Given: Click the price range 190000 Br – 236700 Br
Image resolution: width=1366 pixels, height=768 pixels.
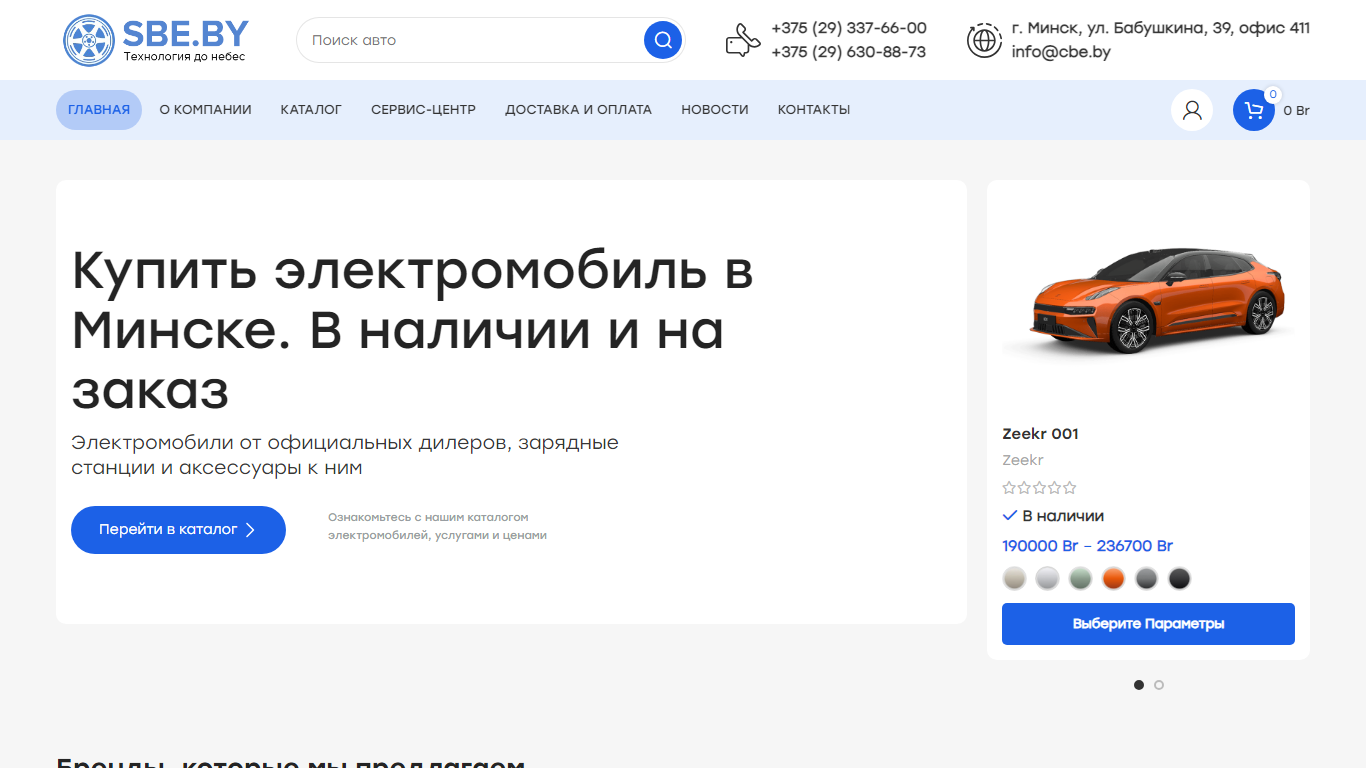Looking at the screenshot, I should tap(1087, 546).
